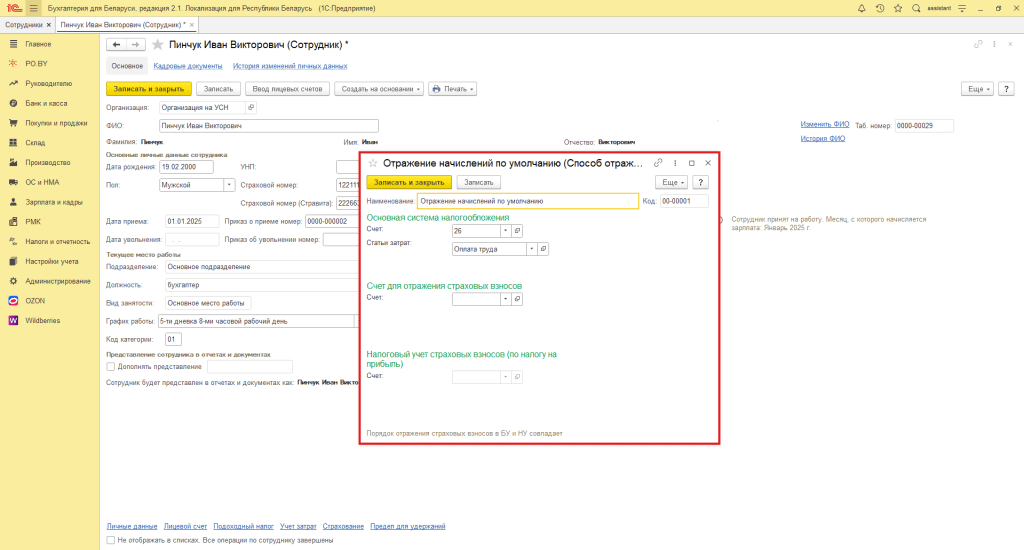
Task: Click Таб. номер field
Action: click(x=924, y=125)
